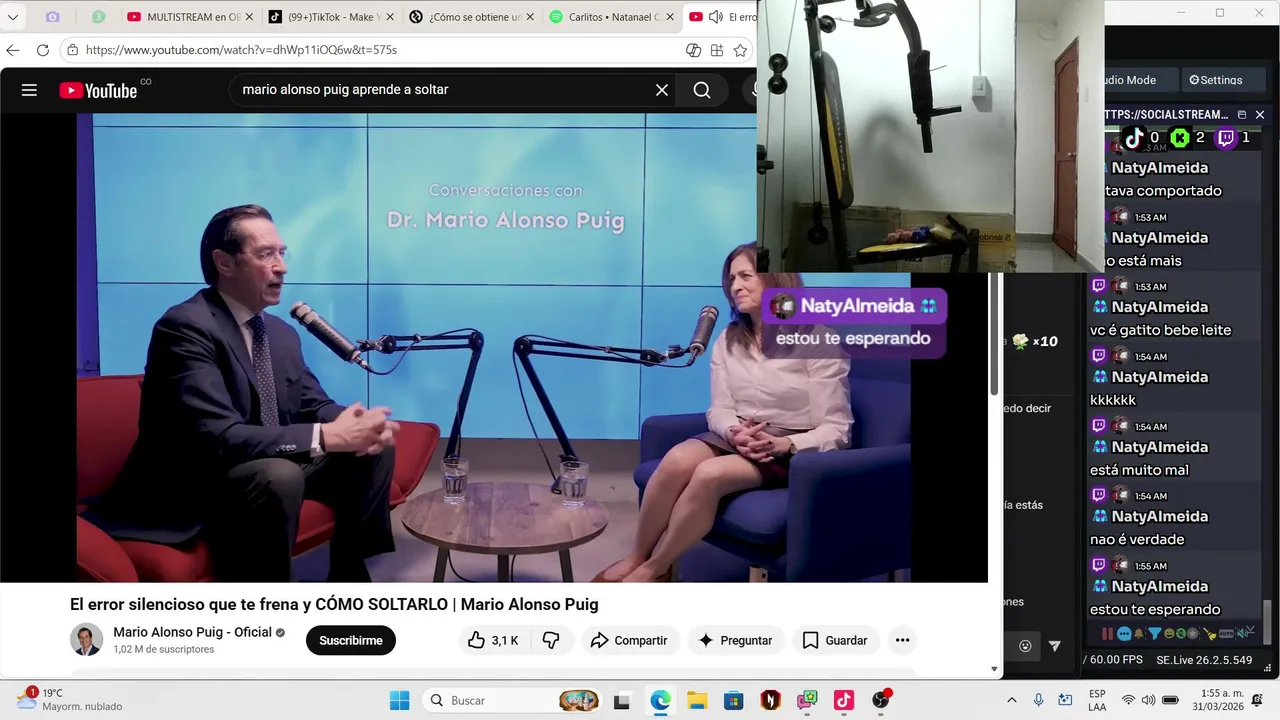
Task: Close the Carlitos Spotify tab
Action: pyautogui.click(x=671, y=17)
